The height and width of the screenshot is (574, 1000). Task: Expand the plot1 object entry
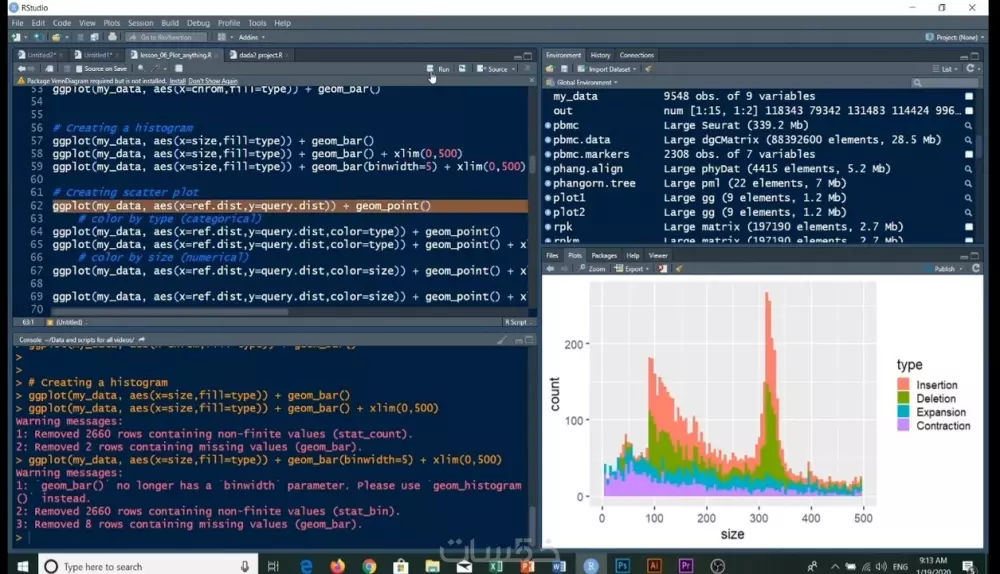(x=548, y=198)
